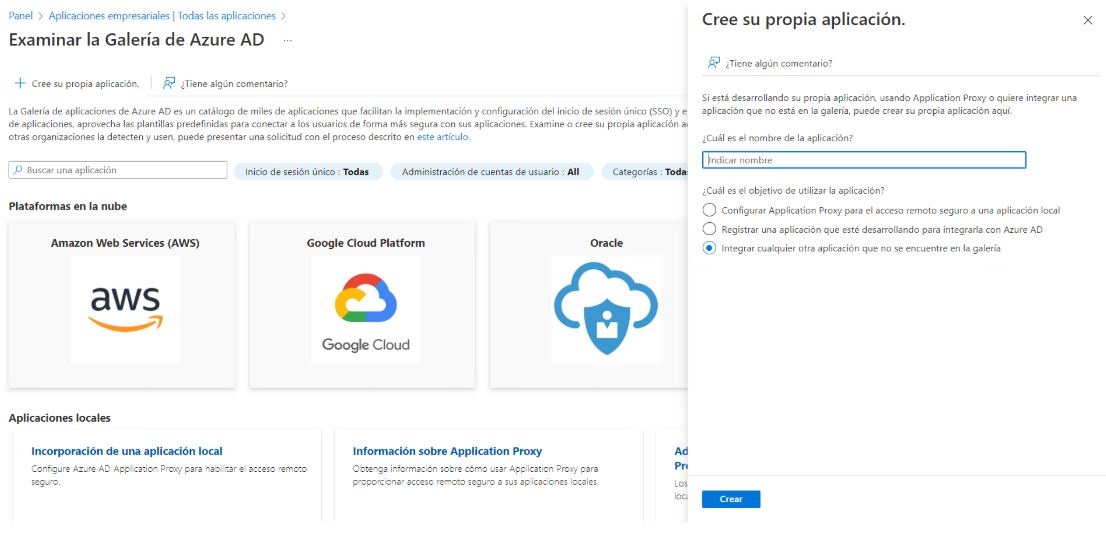This screenshot has height=541, width=1106.
Task: Open the este artículo link
Action: click(x=442, y=137)
